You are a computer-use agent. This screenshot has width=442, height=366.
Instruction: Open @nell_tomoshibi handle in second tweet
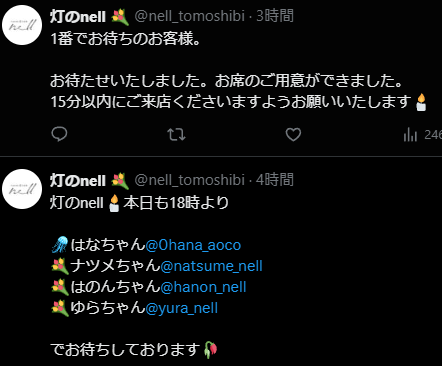190,180
